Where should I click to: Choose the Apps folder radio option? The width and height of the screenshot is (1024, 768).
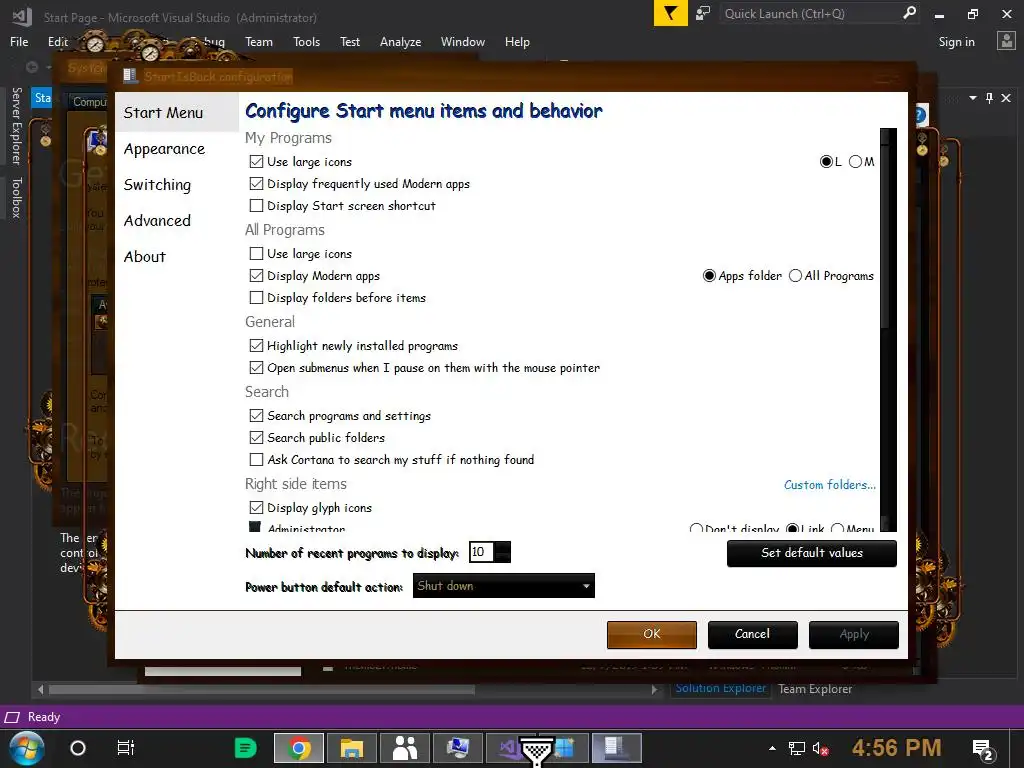709,276
